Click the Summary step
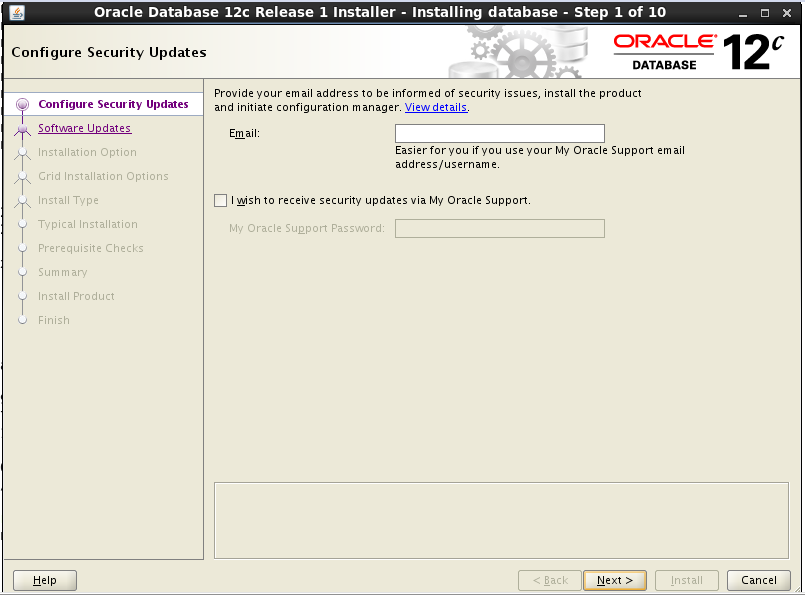This screenshot has height=595, width=805. tap(63, 273)
